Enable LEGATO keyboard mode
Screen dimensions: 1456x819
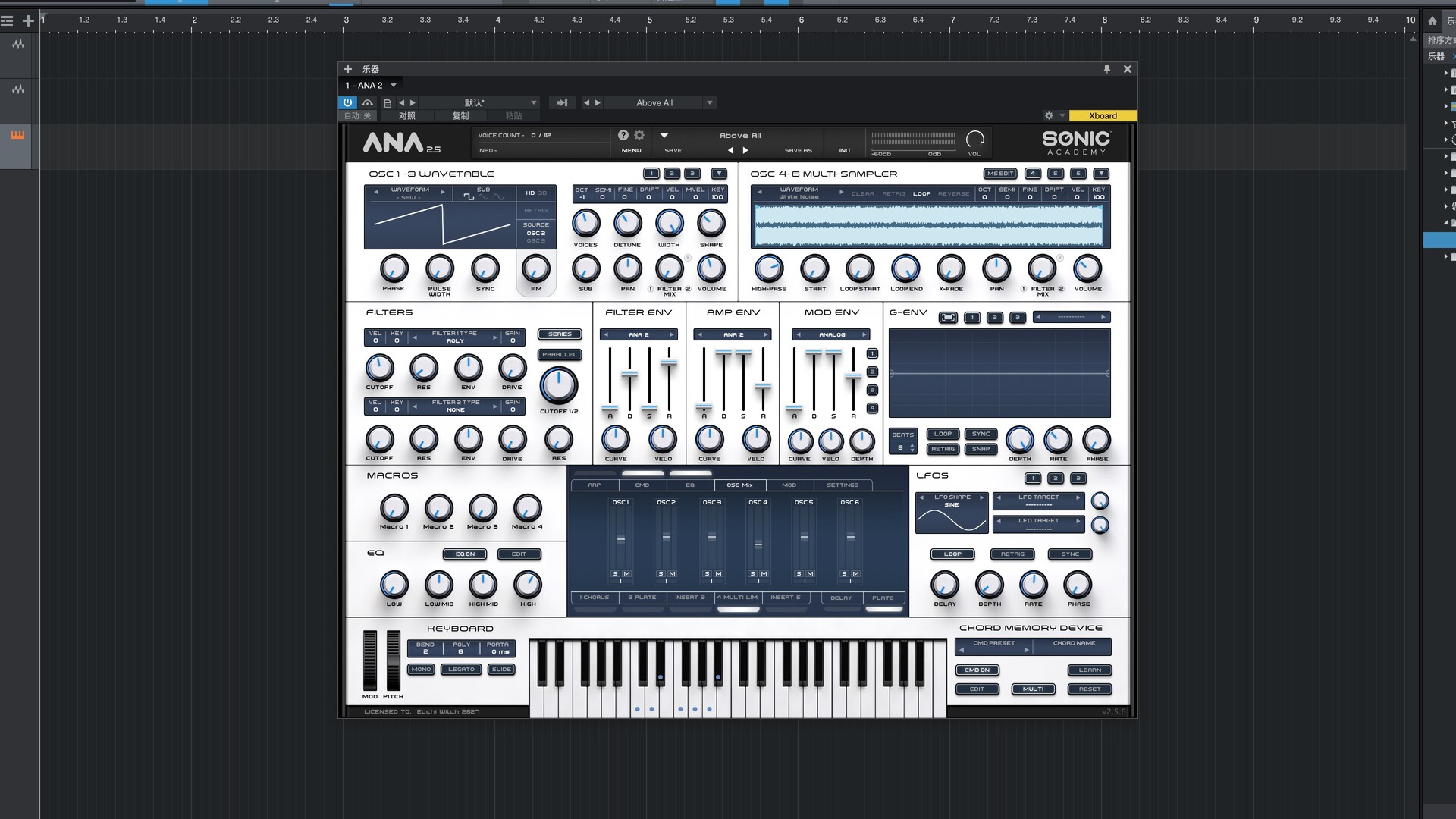(x=461, y=670)
